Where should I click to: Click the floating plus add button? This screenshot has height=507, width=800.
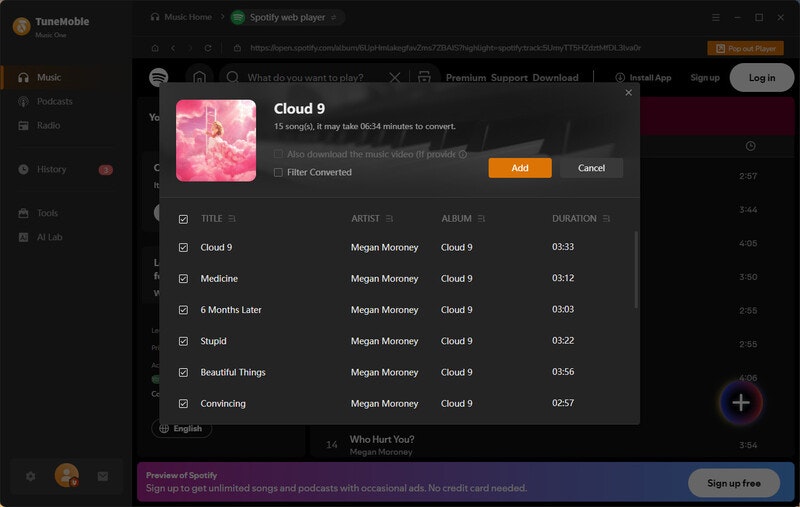tap(741, 402)
